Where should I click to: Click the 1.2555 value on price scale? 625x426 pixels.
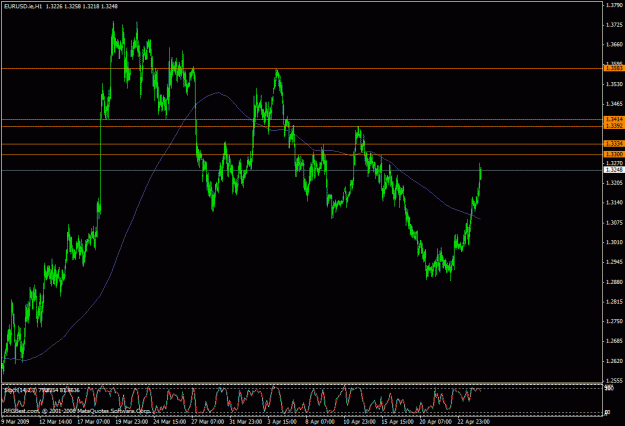click(614, 381)
